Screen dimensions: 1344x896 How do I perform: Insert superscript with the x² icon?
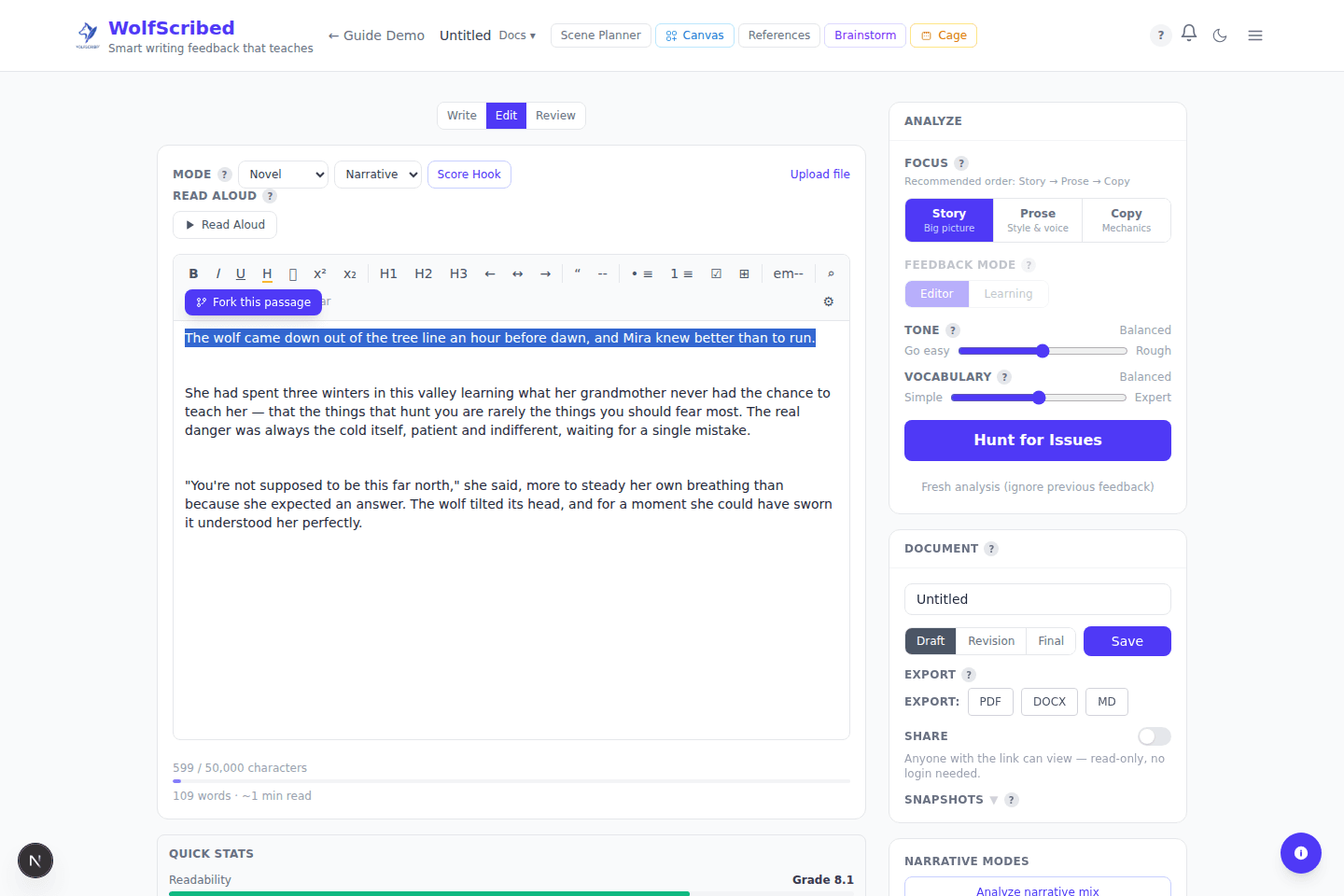coord(320,273)
